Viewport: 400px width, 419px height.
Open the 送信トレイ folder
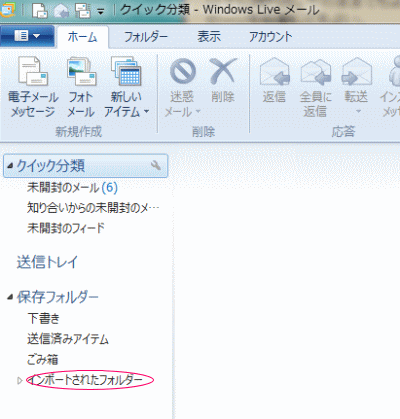47,262
